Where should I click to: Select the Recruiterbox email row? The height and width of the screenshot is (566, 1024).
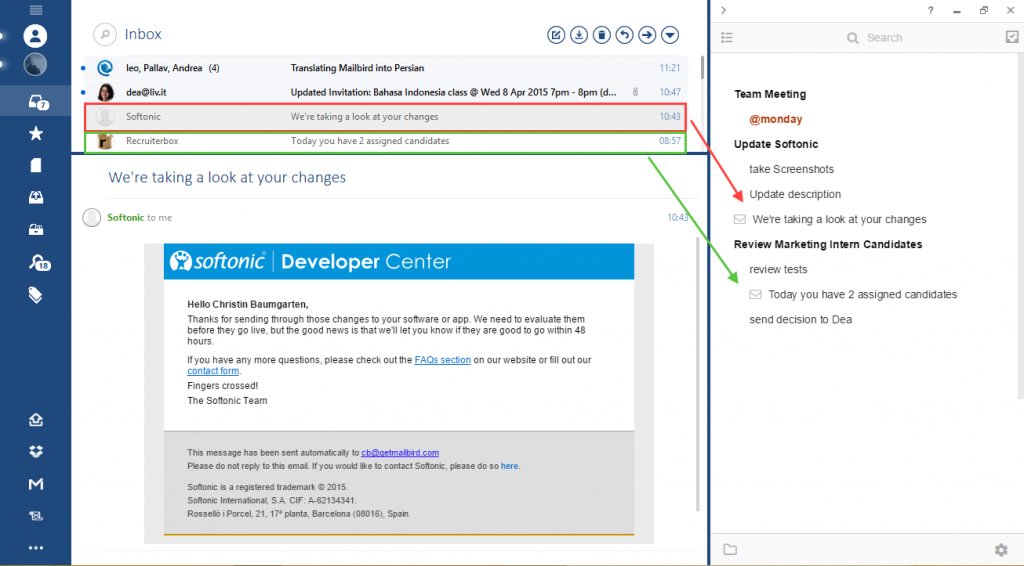tap(385, 141)
